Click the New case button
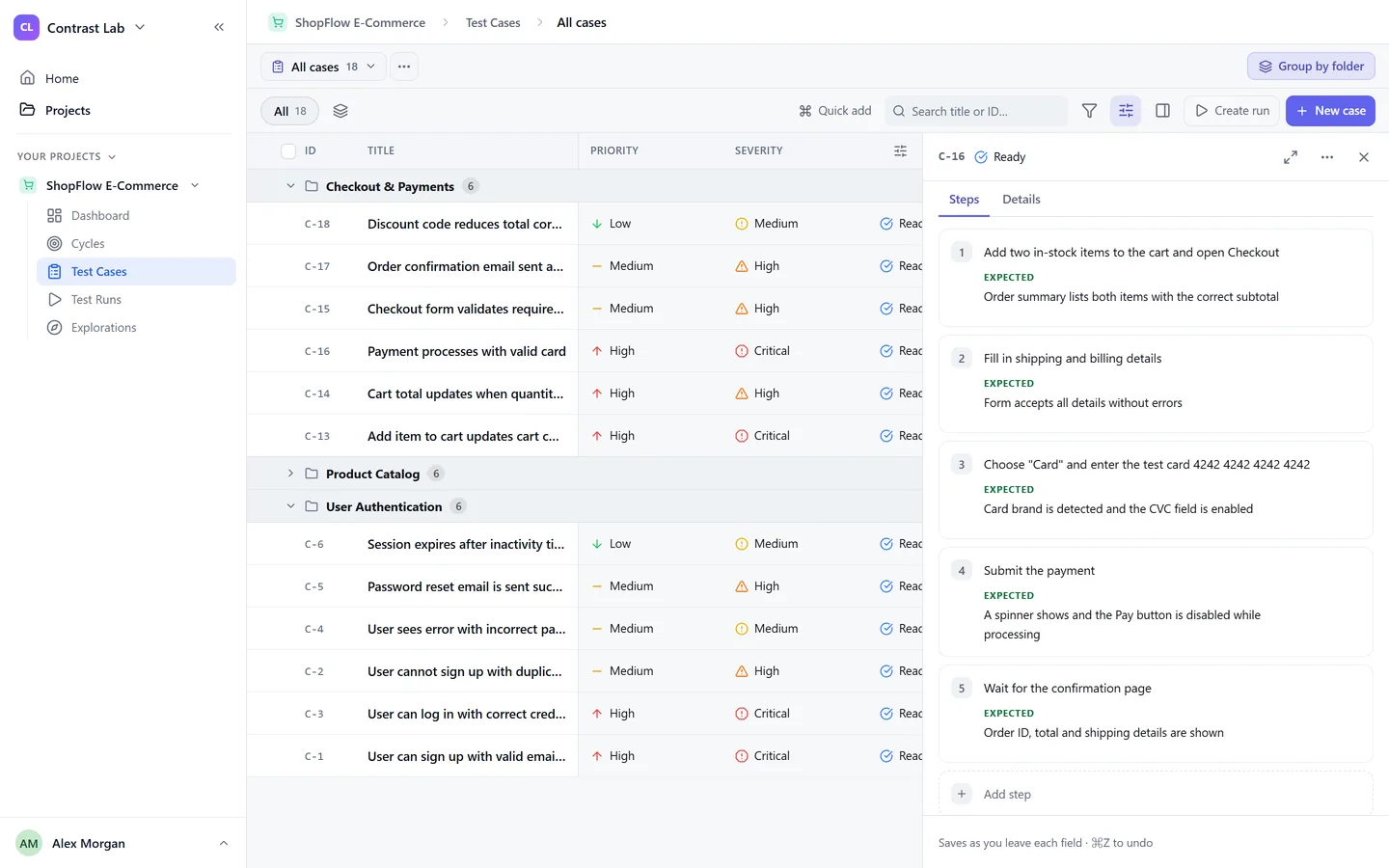This screenshot has height=868, width=1389. tap(1330, 111)
